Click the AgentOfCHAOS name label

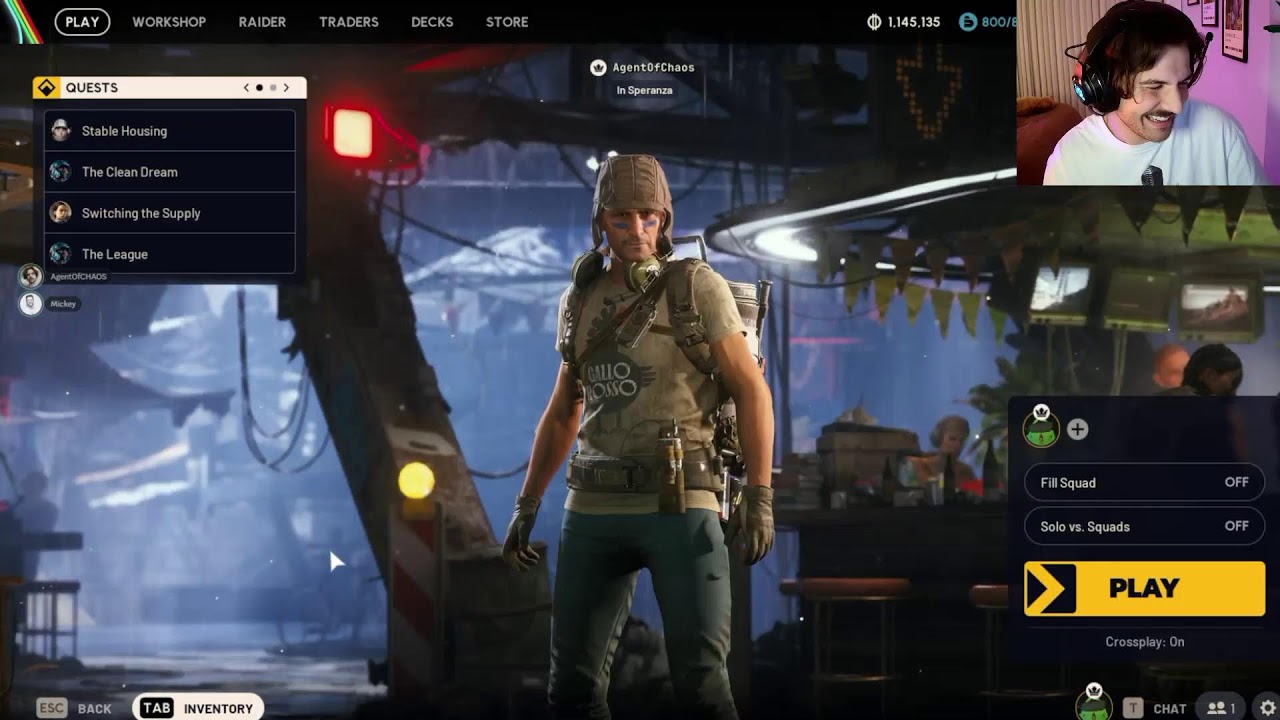[78, 277]
